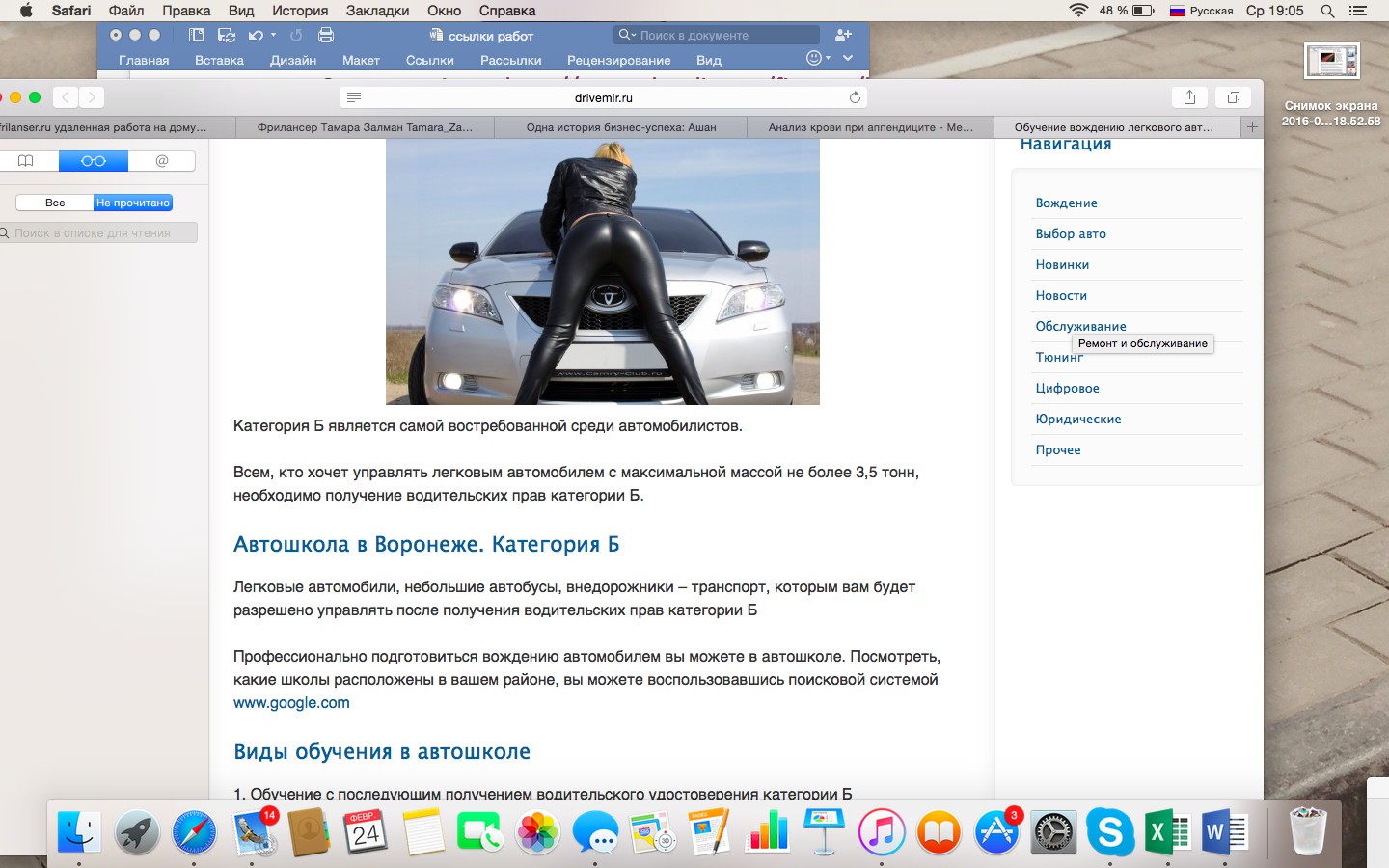Image resolution: width=1389 pixels, height=868 pixels.
Task: Open System Preferences from the dock
Action: point(1053,831)
